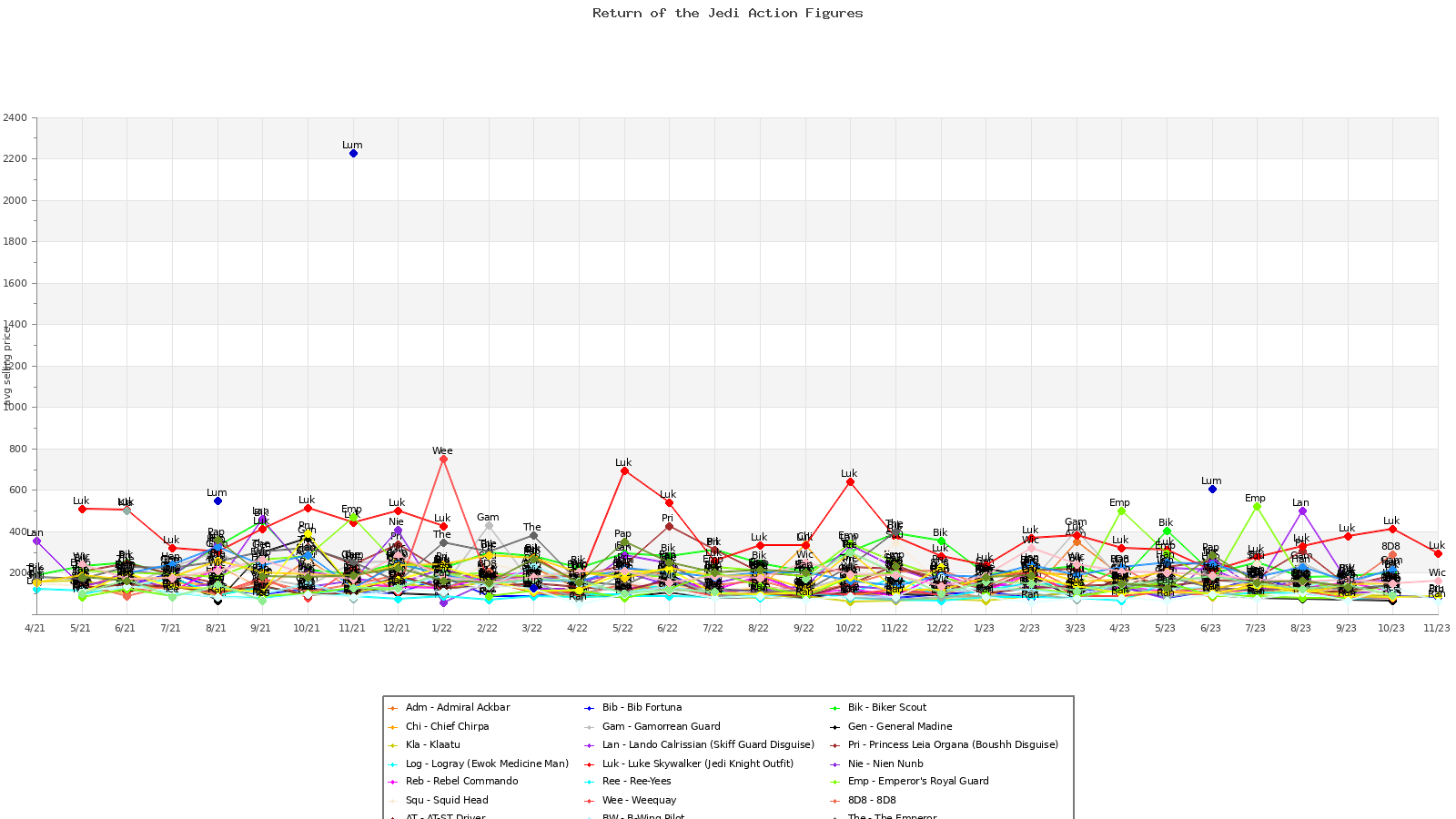
Task: Select the Luk data point peak at 5/22
Action: click(x=624, y=471)
